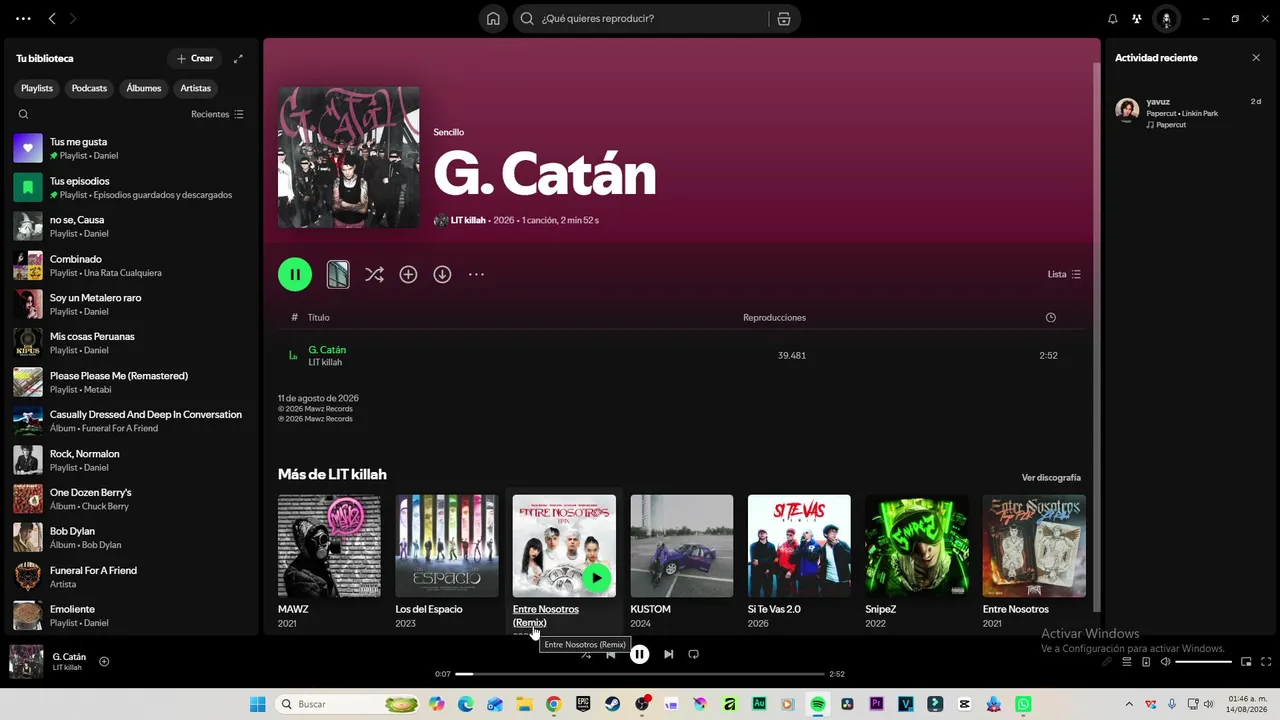Viewport: 1280px width, 720px height.
Task: Open Friend Activity icon in top bar
Action: (x=1137, y=19)
